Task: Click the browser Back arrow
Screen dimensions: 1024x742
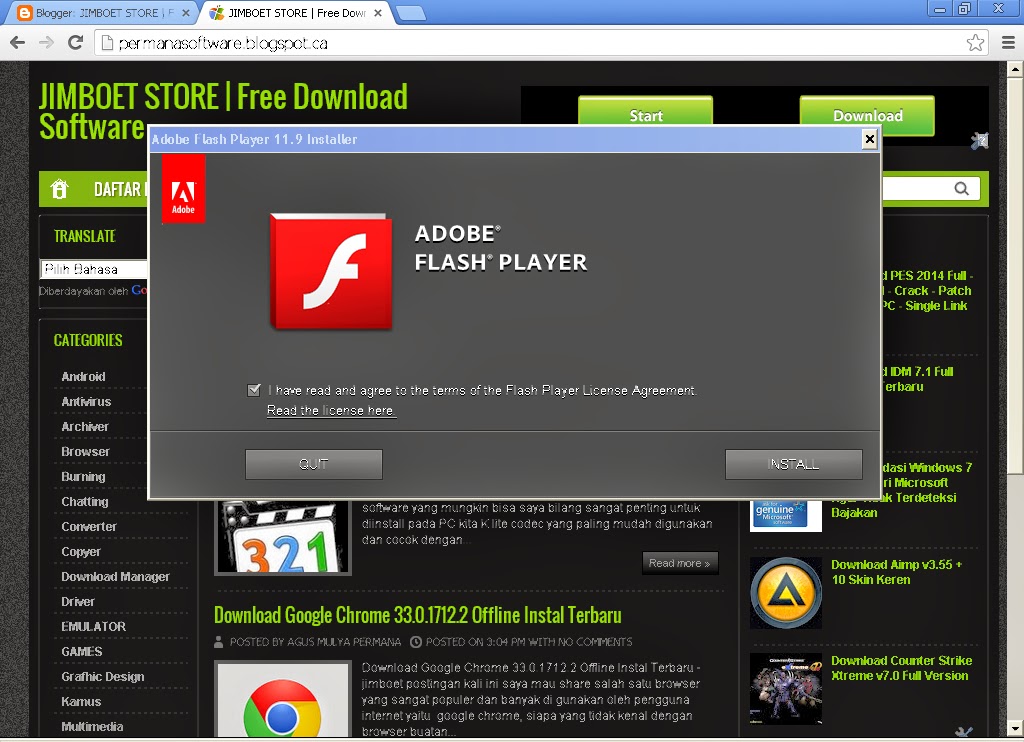Action: pyautogui.click(x=18, y=43)
